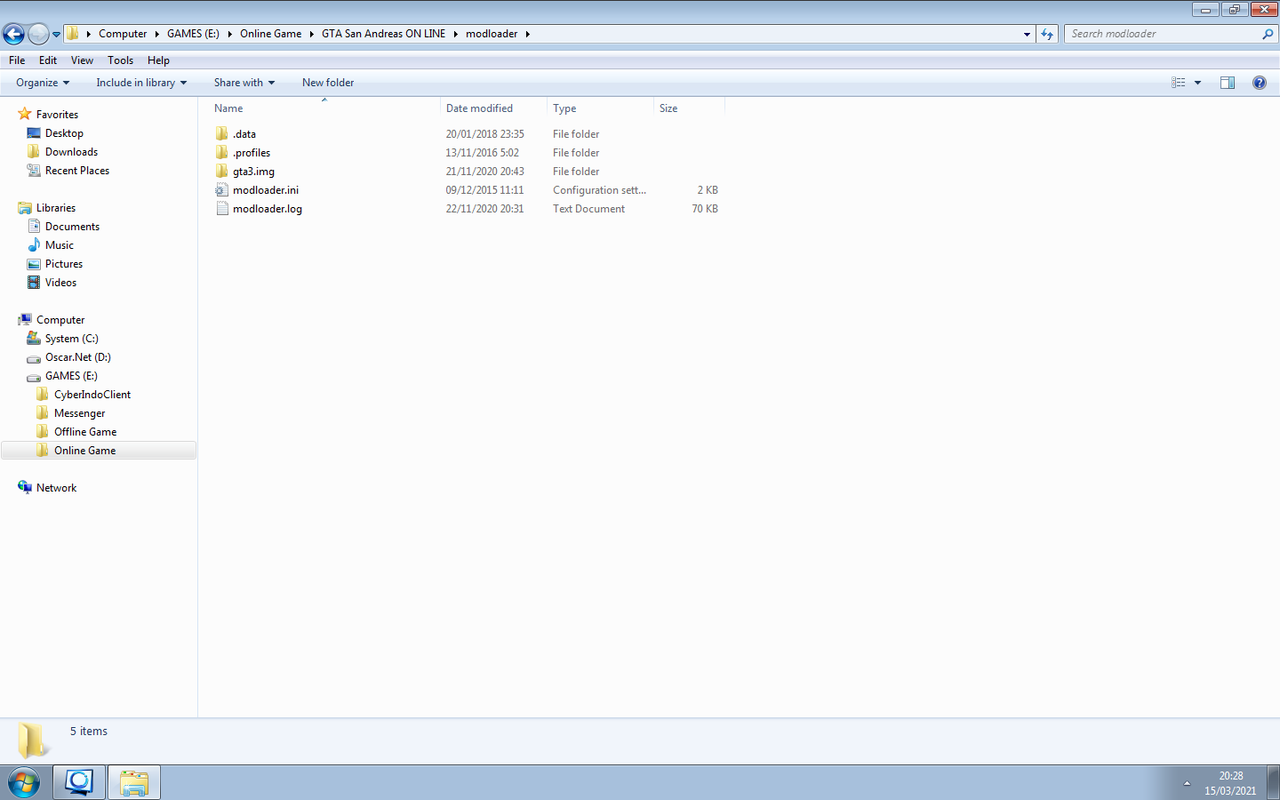Screen dimensions: 1280x800
Task: Click the Videos library icon
Action: pos(34,283)
